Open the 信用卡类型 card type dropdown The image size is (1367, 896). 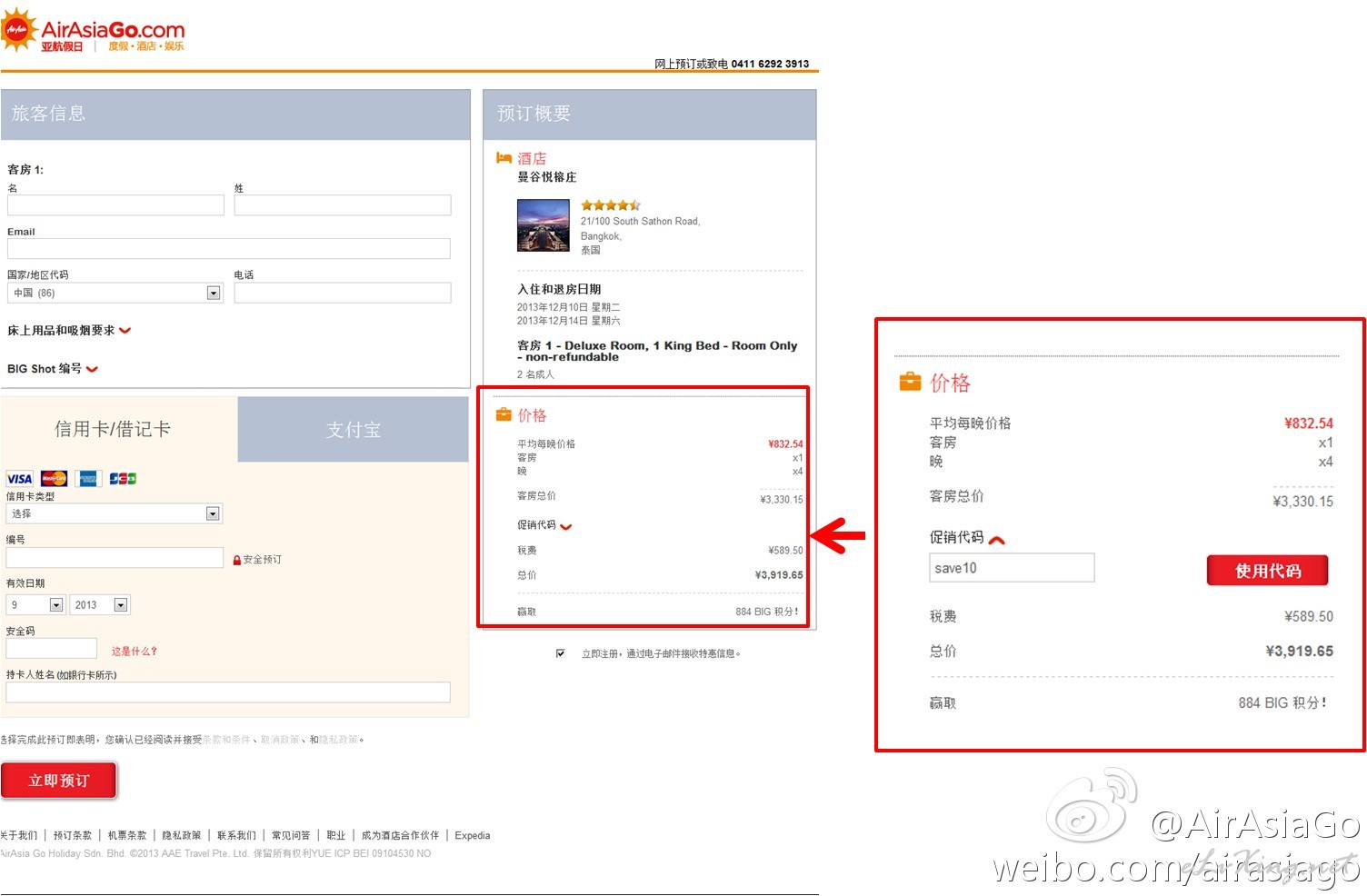point(115,513)
